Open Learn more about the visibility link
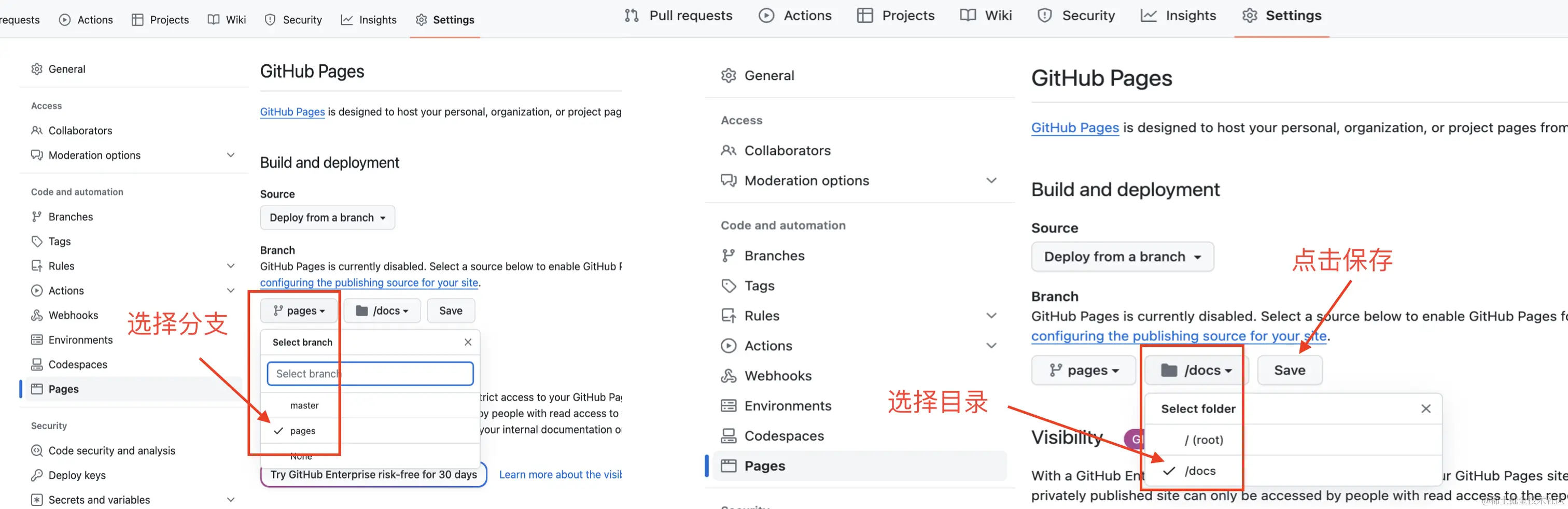Screen dimensions: 1568x509 click(561, 474)
